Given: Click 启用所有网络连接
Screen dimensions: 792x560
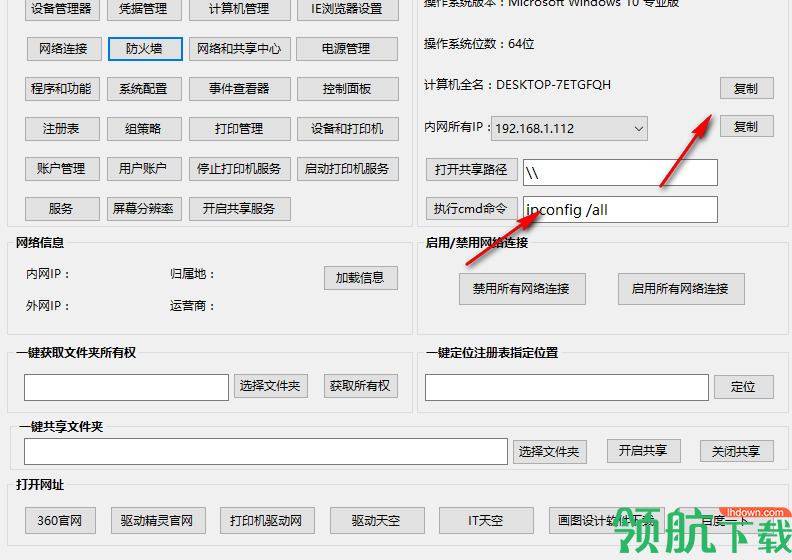Looking at the screenshot, I should pos(681,289).
